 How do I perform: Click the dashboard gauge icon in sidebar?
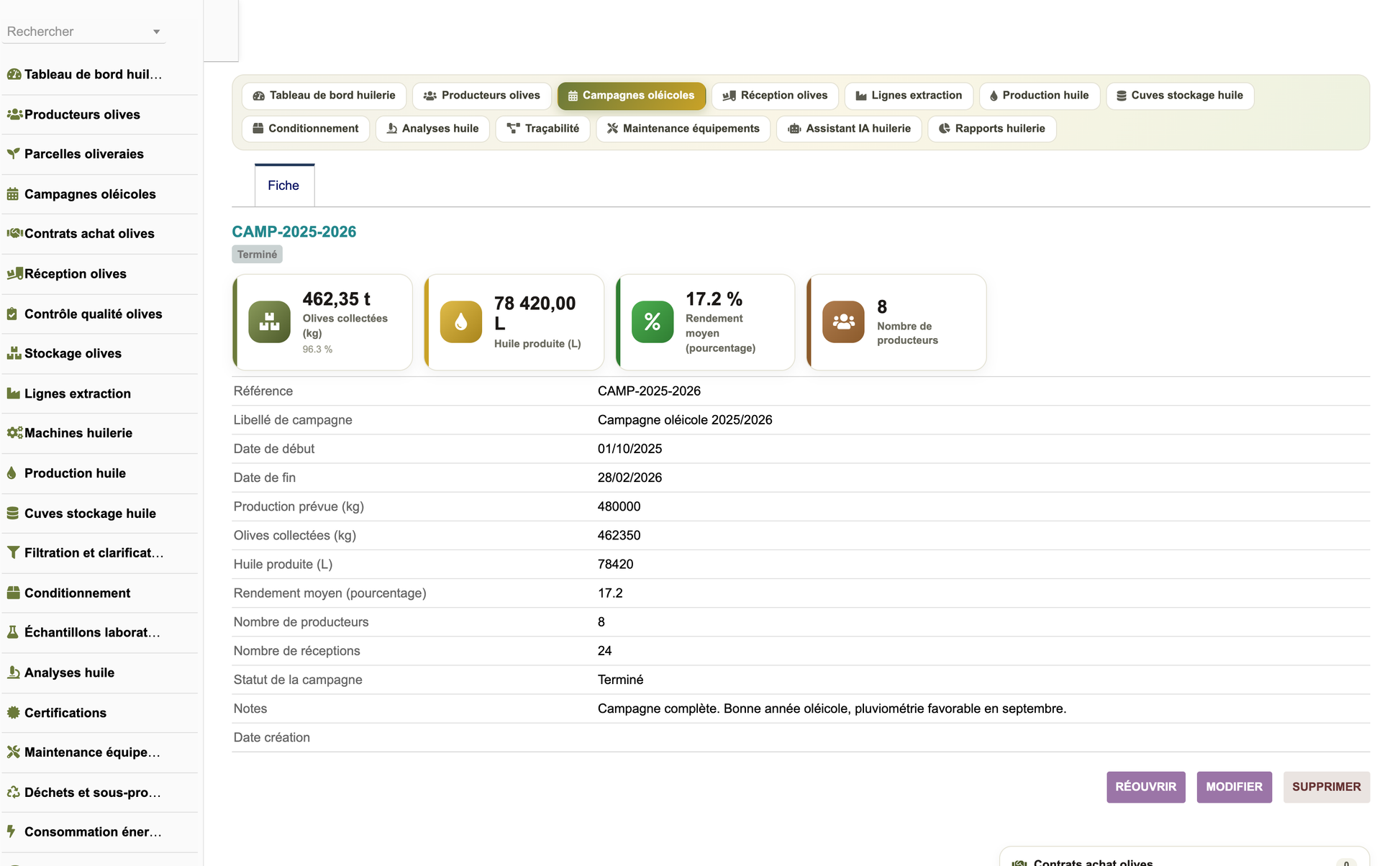(14, 74)
